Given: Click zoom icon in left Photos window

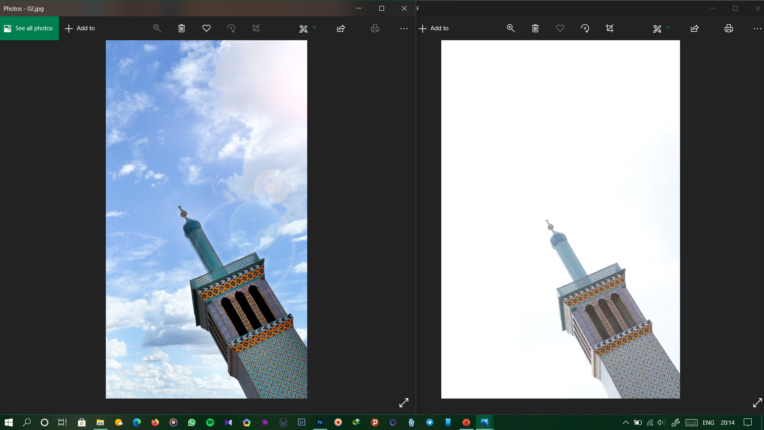Looking at the screenshot, I should point(157,28).
